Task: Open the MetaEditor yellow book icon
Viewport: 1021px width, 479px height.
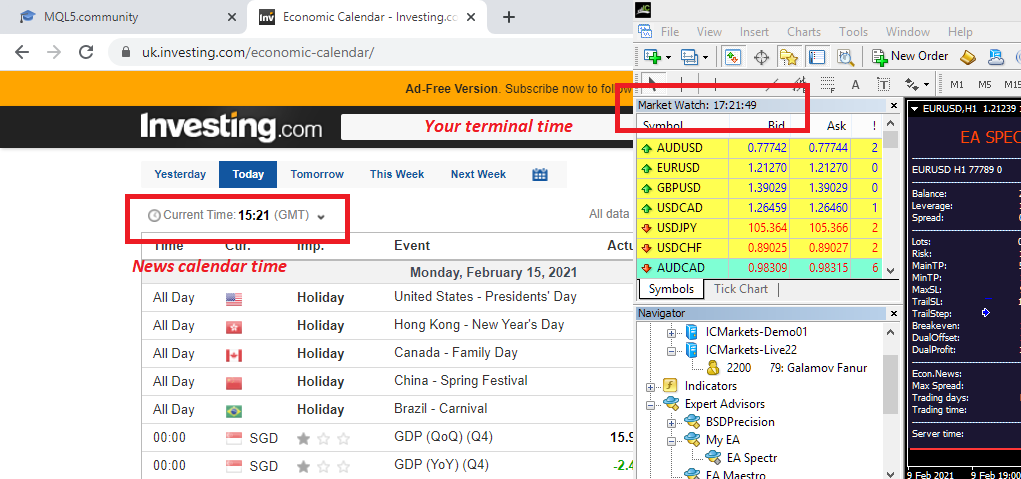Action: click(968, 57)
